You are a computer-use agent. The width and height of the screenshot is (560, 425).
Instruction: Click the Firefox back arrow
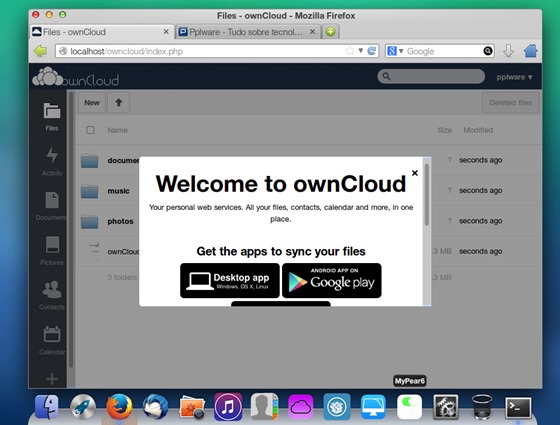[x=40, y=51]
